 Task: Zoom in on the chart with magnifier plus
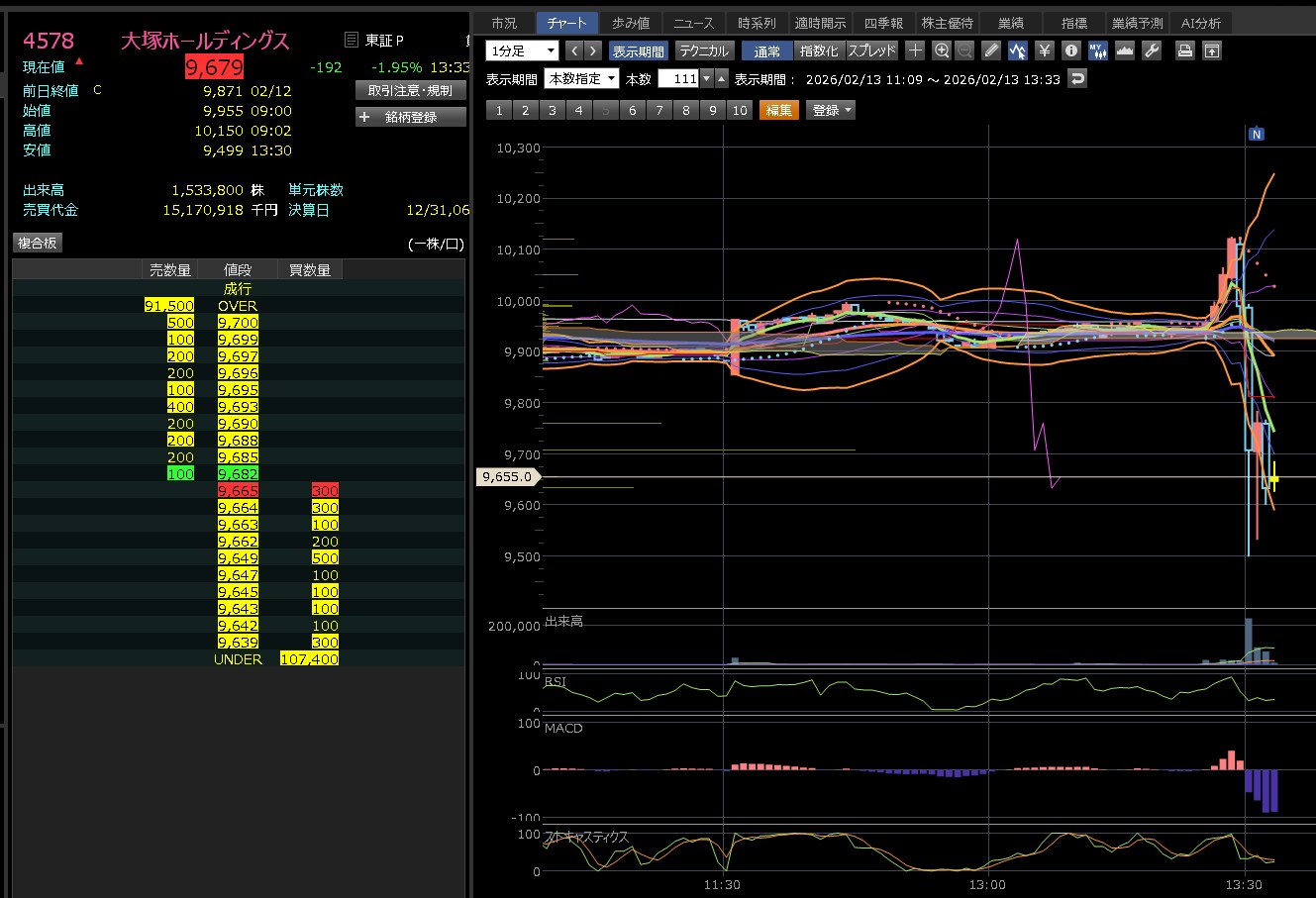pos(942,50)
